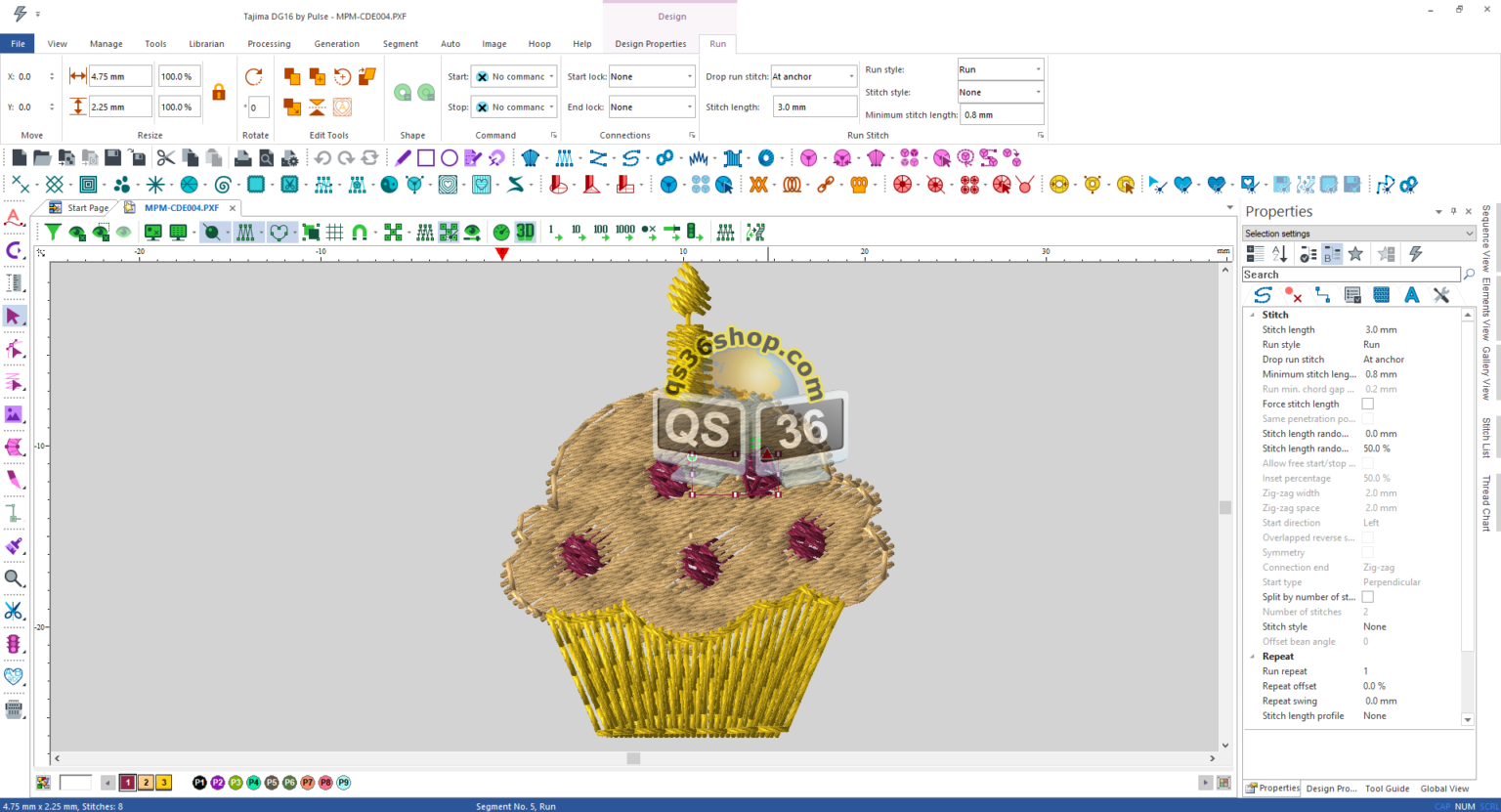Viewport: 1501px width, 812px height.
Task: Click the Undo arrow icon
Action: (x=322, y=158)
